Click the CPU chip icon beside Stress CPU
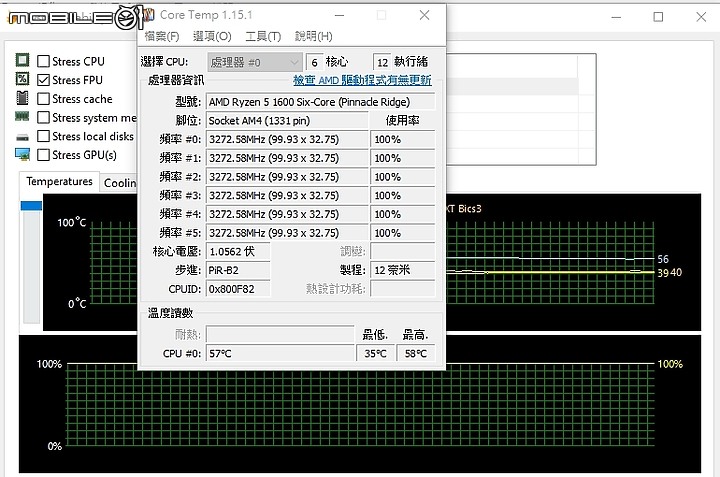The height and width of the screenshot is (477, 720). (22, 61)
